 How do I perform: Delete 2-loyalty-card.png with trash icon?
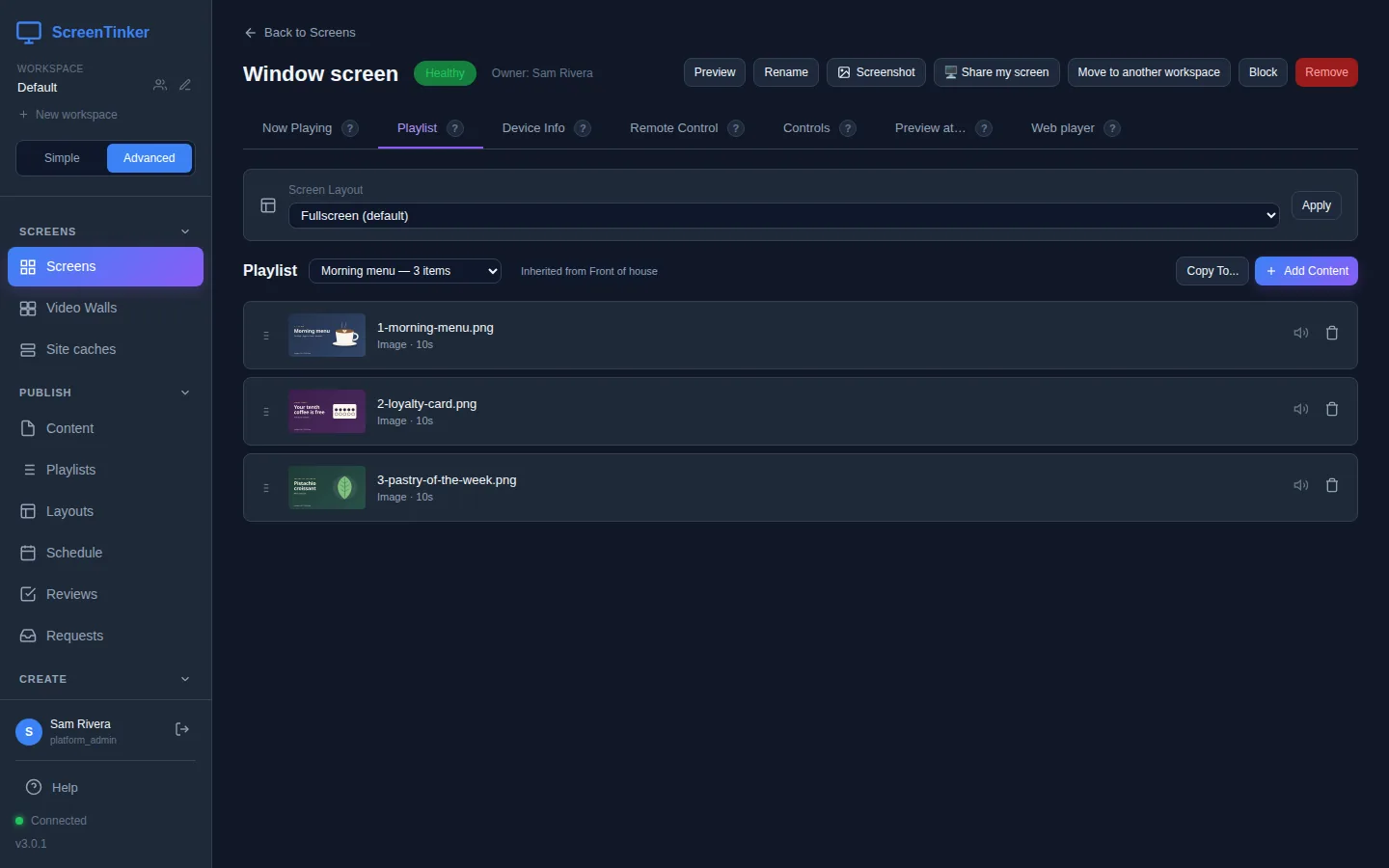click(x=1332, y=409)
